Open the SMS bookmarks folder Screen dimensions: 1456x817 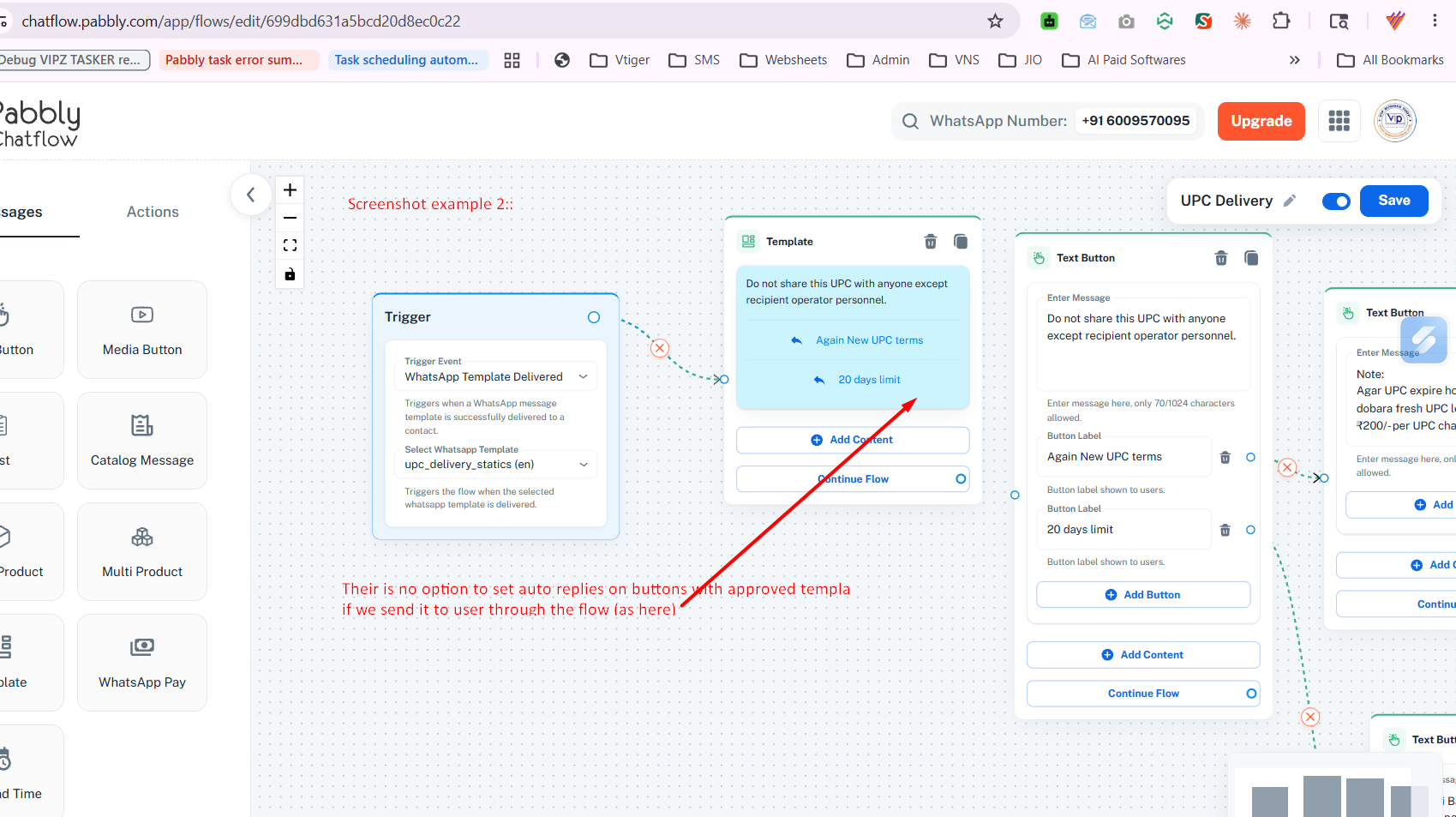[694, 60]
